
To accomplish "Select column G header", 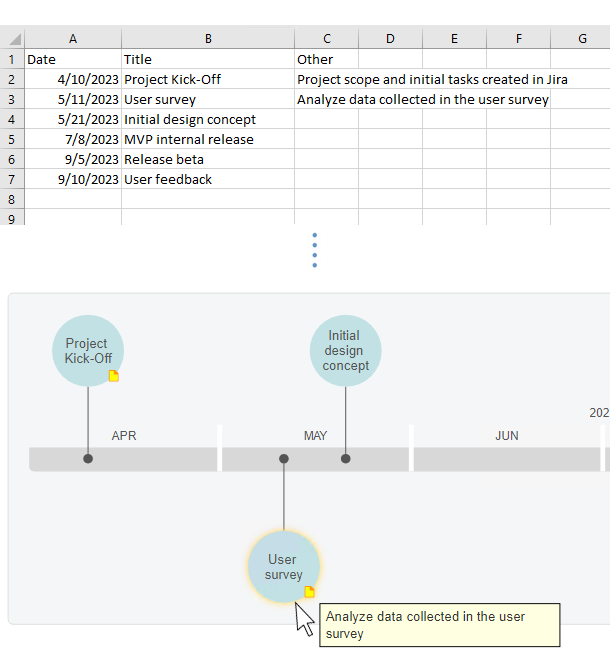I will (x=582, y=39).
